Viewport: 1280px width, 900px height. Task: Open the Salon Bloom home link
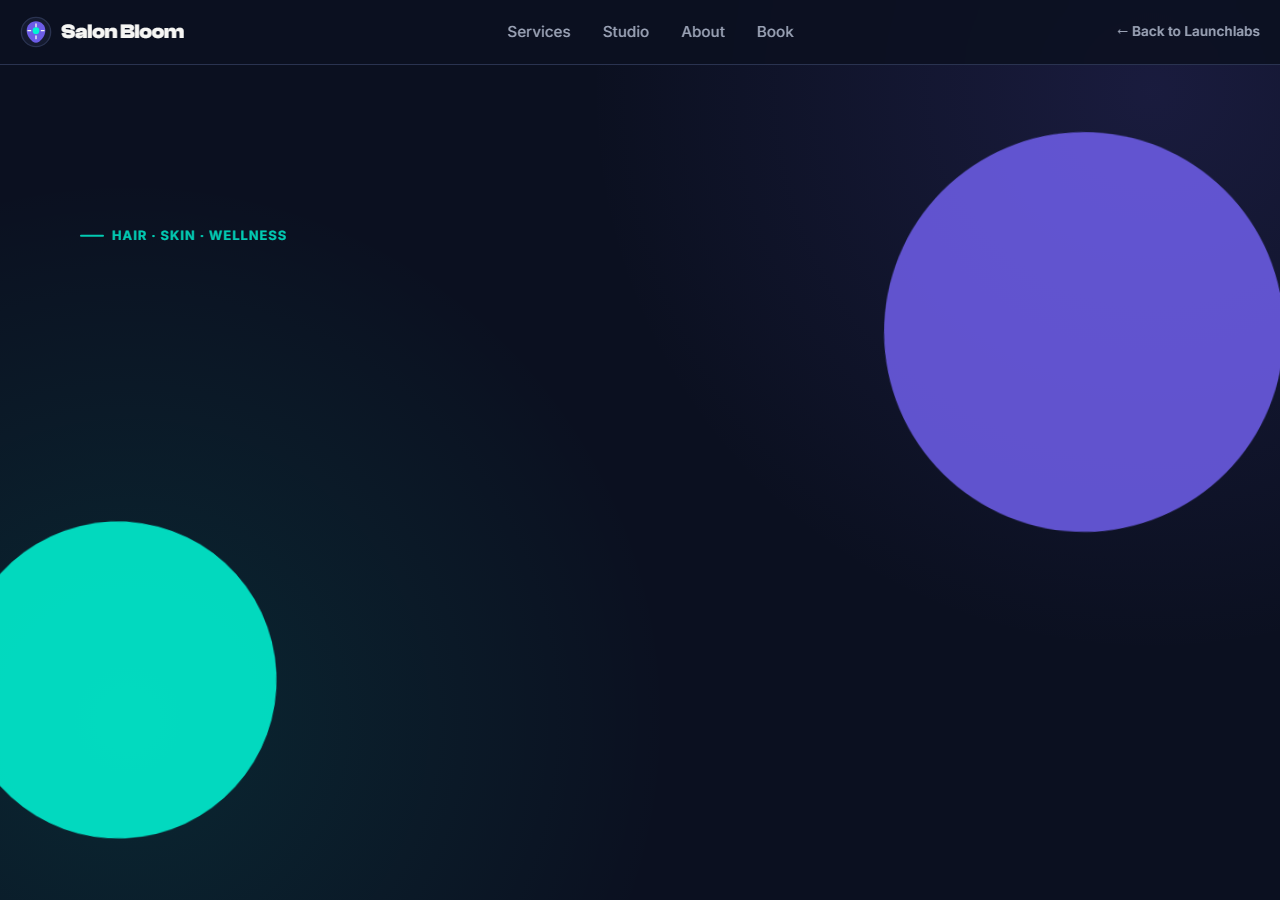(102, 32)
